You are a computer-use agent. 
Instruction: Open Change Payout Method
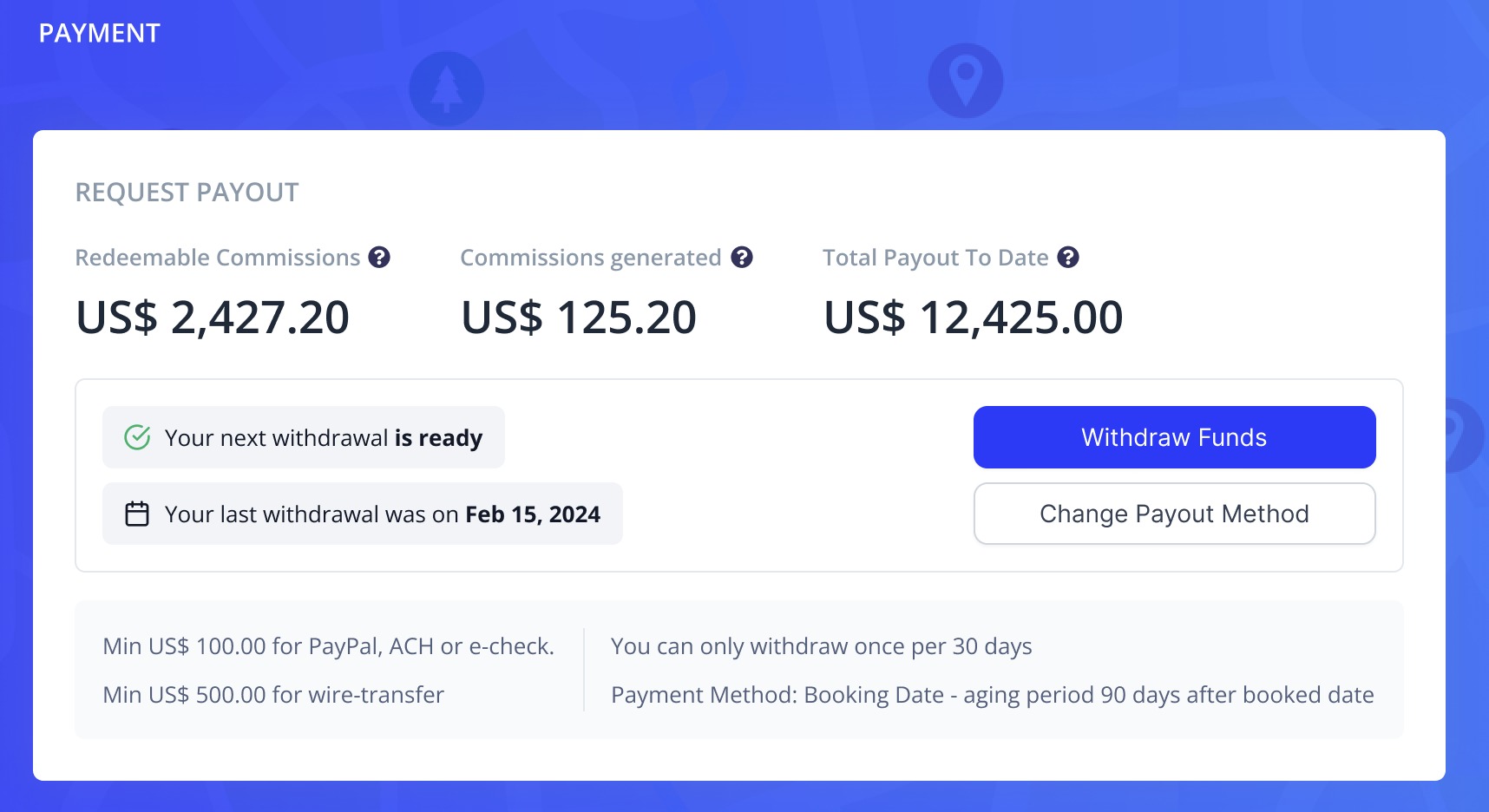click(x=1175, y=514)
